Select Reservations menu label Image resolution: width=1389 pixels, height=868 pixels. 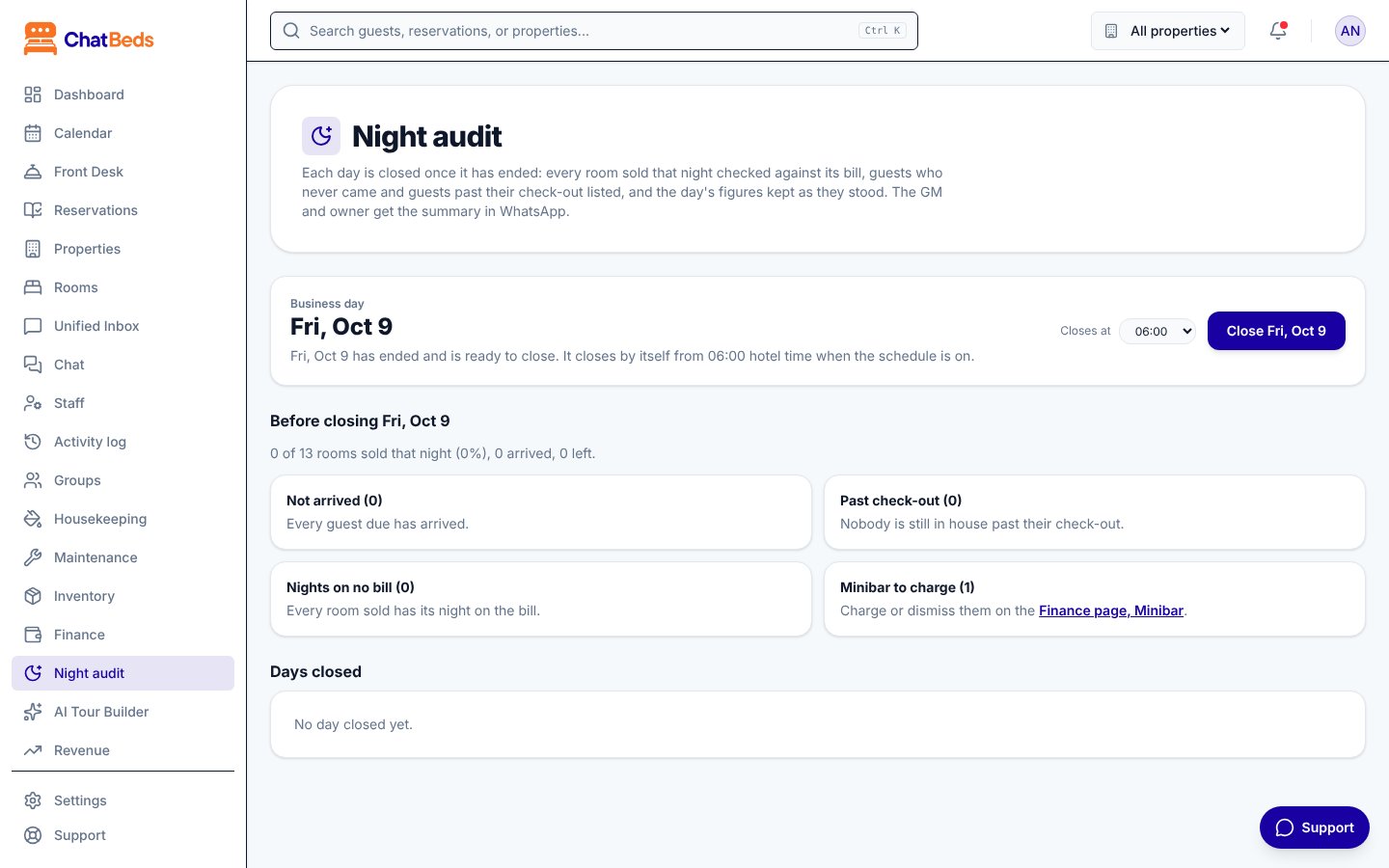(x=95, y=210)
